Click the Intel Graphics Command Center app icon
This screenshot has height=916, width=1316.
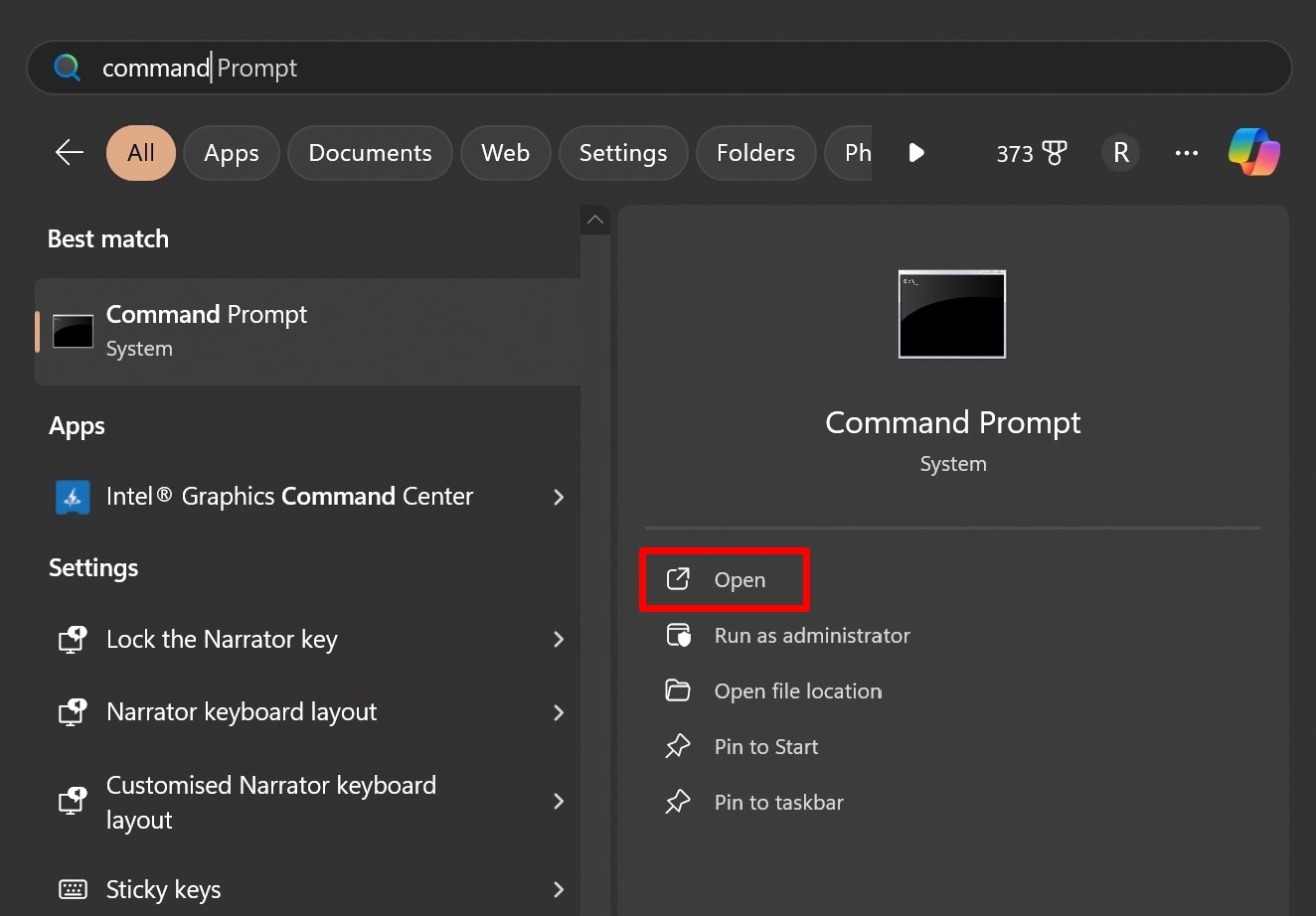73,497
